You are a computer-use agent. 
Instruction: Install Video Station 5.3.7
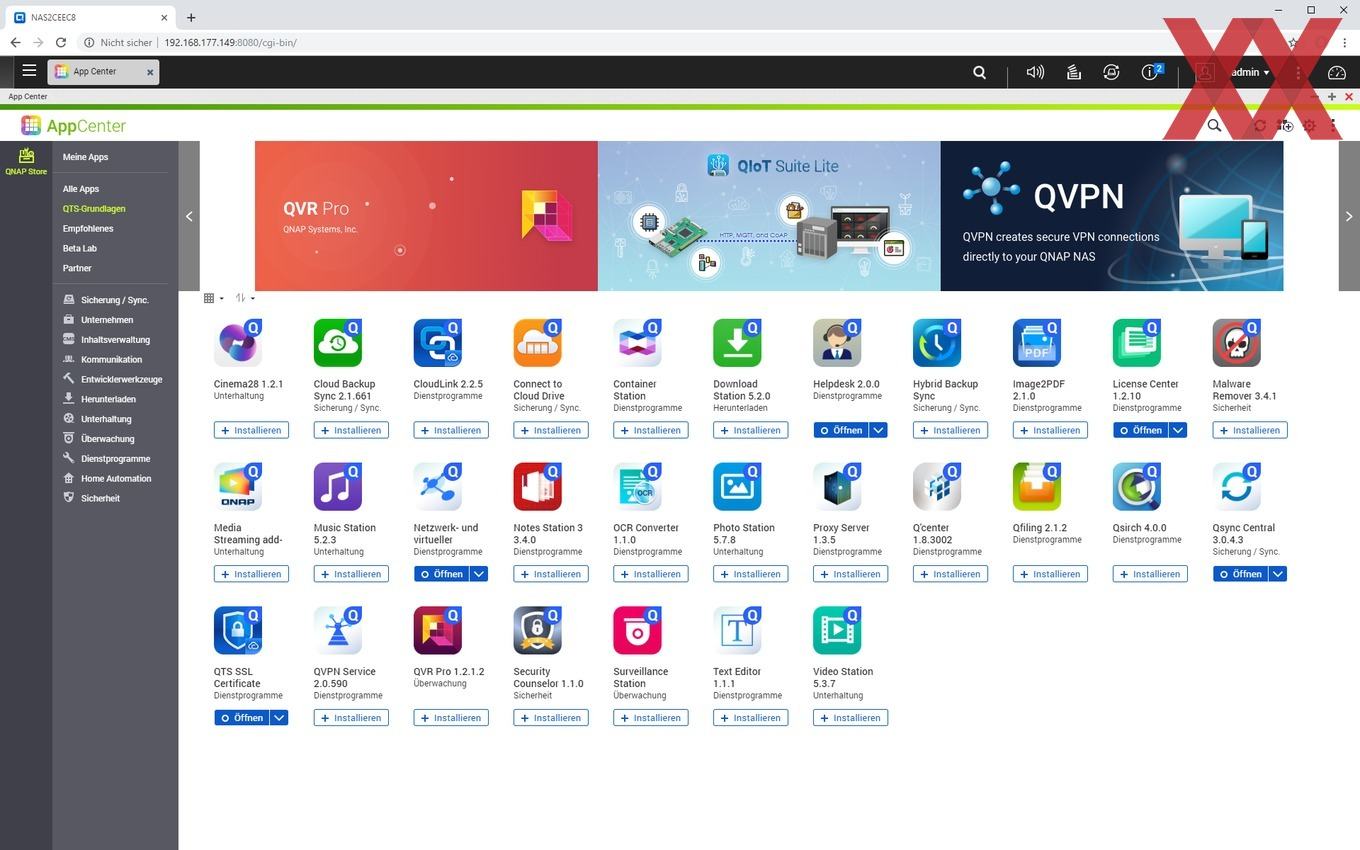pos(851,718)
